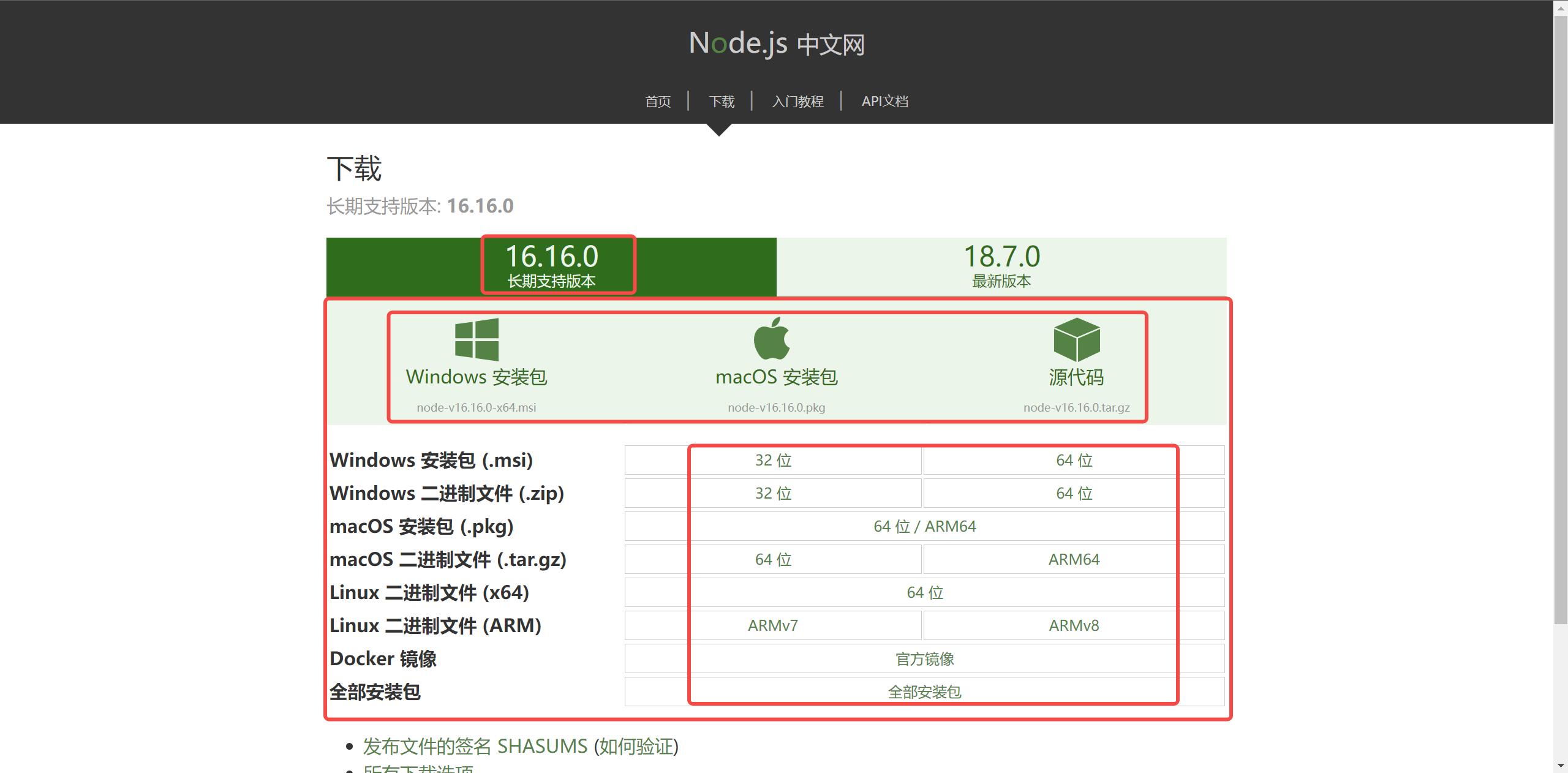This screenshot has height=773, width=1568.
Task: Click the Windows logo installer icon
Action: (477, 339)
